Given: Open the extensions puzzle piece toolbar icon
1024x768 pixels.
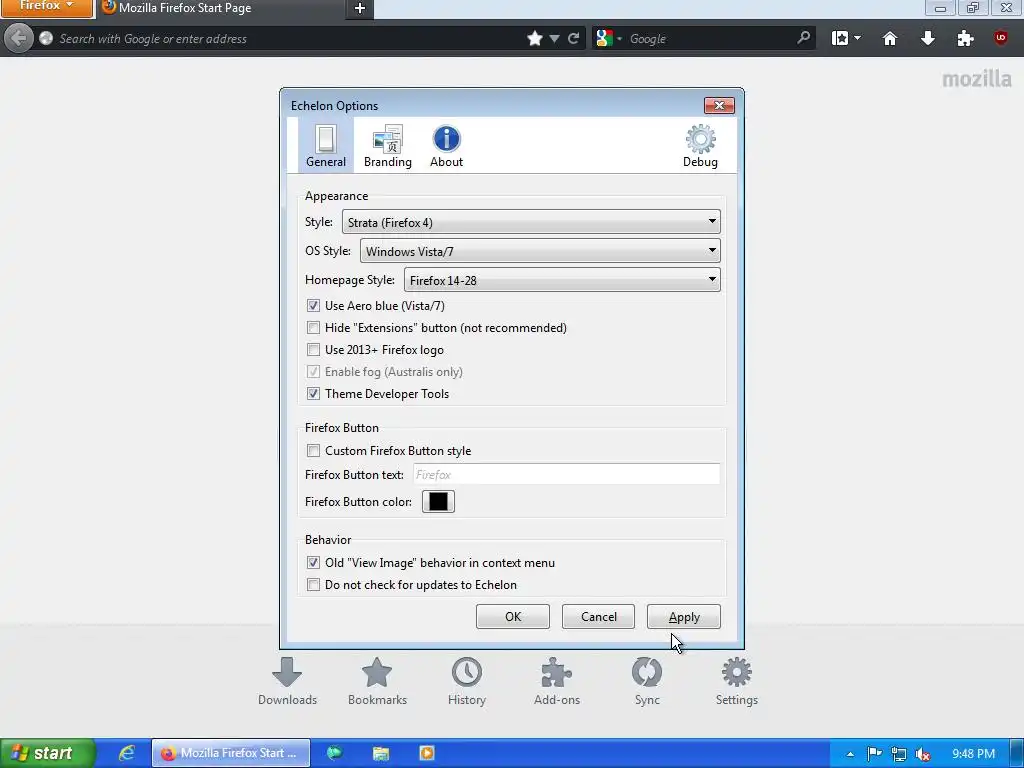Looking at the screenshot, I should coord(965,39).
